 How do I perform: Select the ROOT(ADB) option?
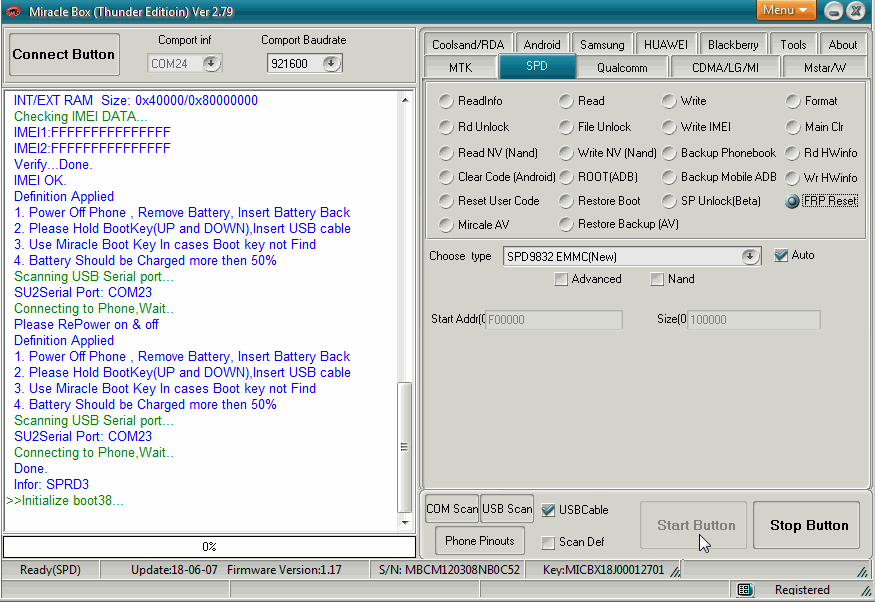[566, 177]
